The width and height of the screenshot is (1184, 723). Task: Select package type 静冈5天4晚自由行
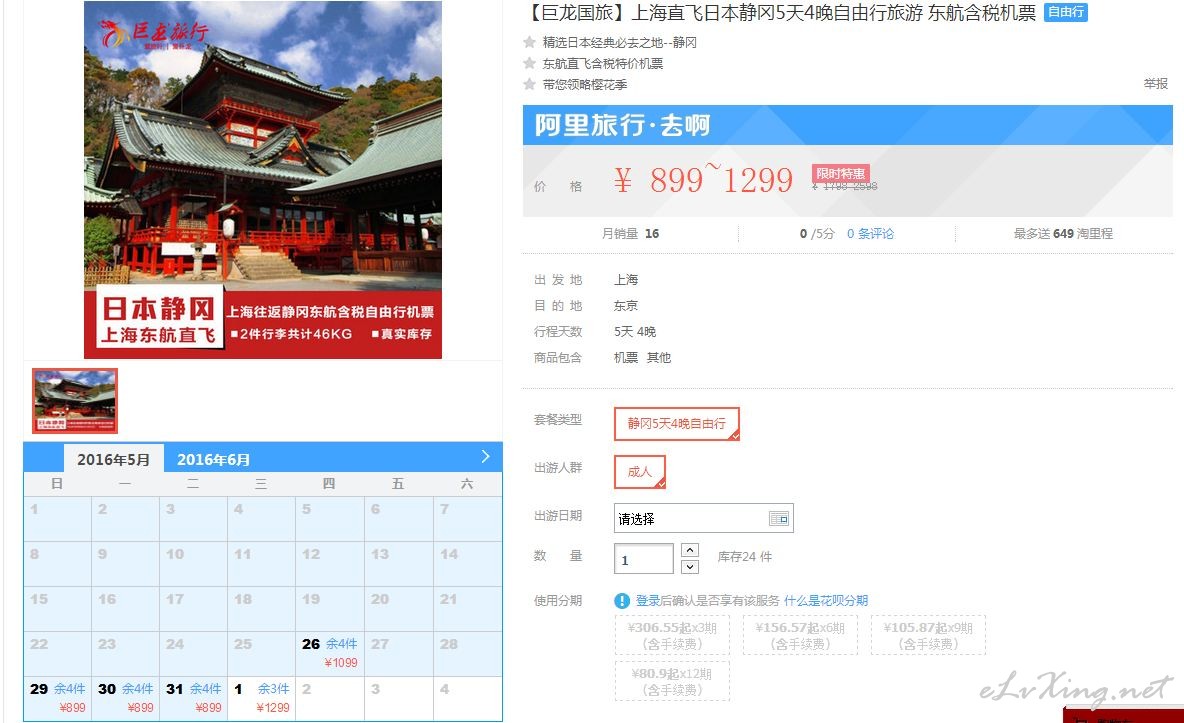(677, 424)
